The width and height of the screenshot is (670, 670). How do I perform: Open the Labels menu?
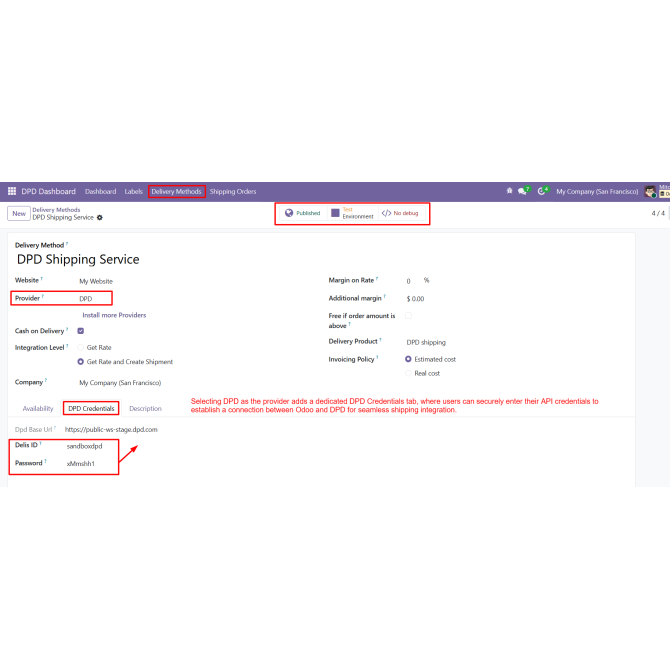tap(133, 191)
